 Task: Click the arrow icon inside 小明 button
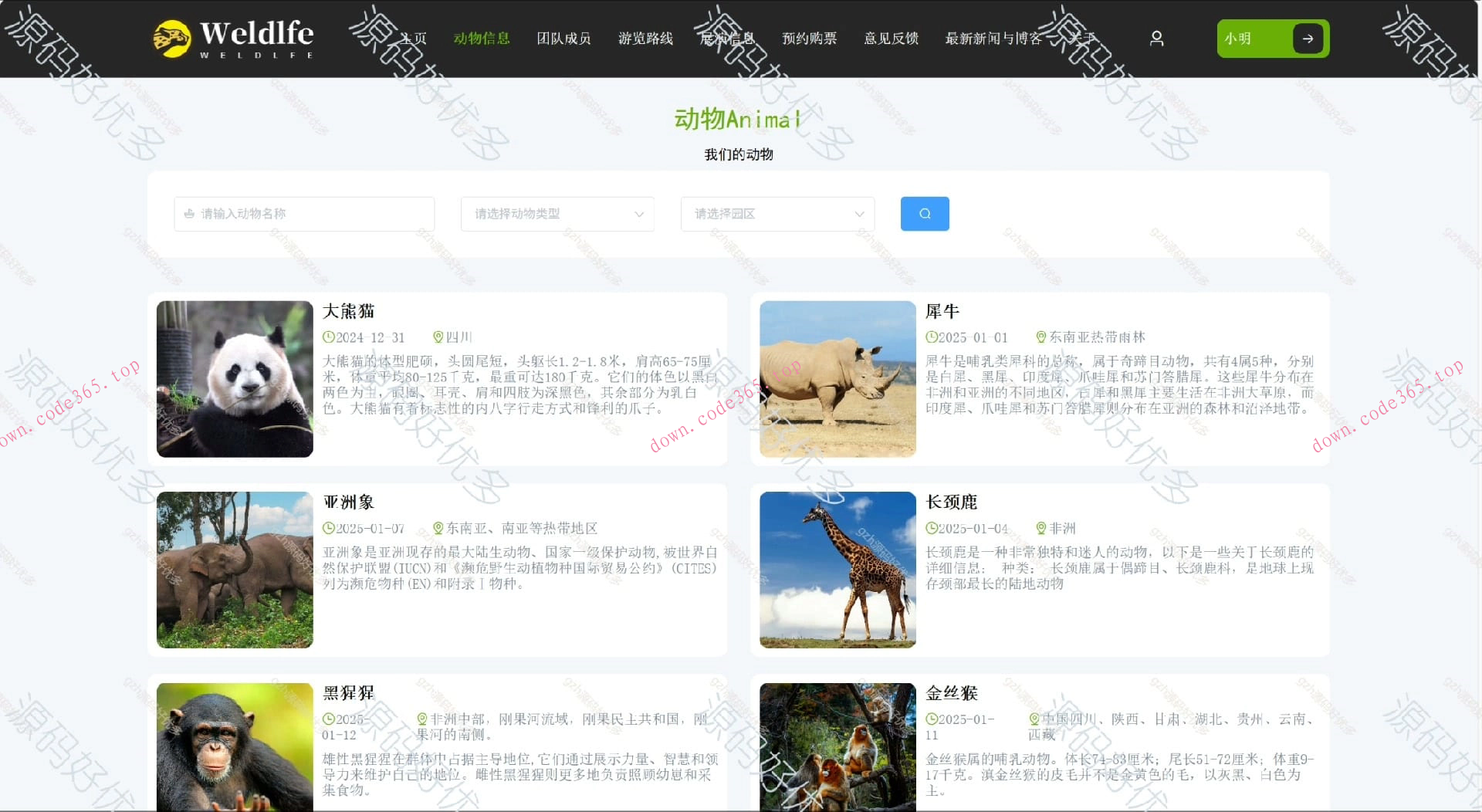(x=1308, y=38)
